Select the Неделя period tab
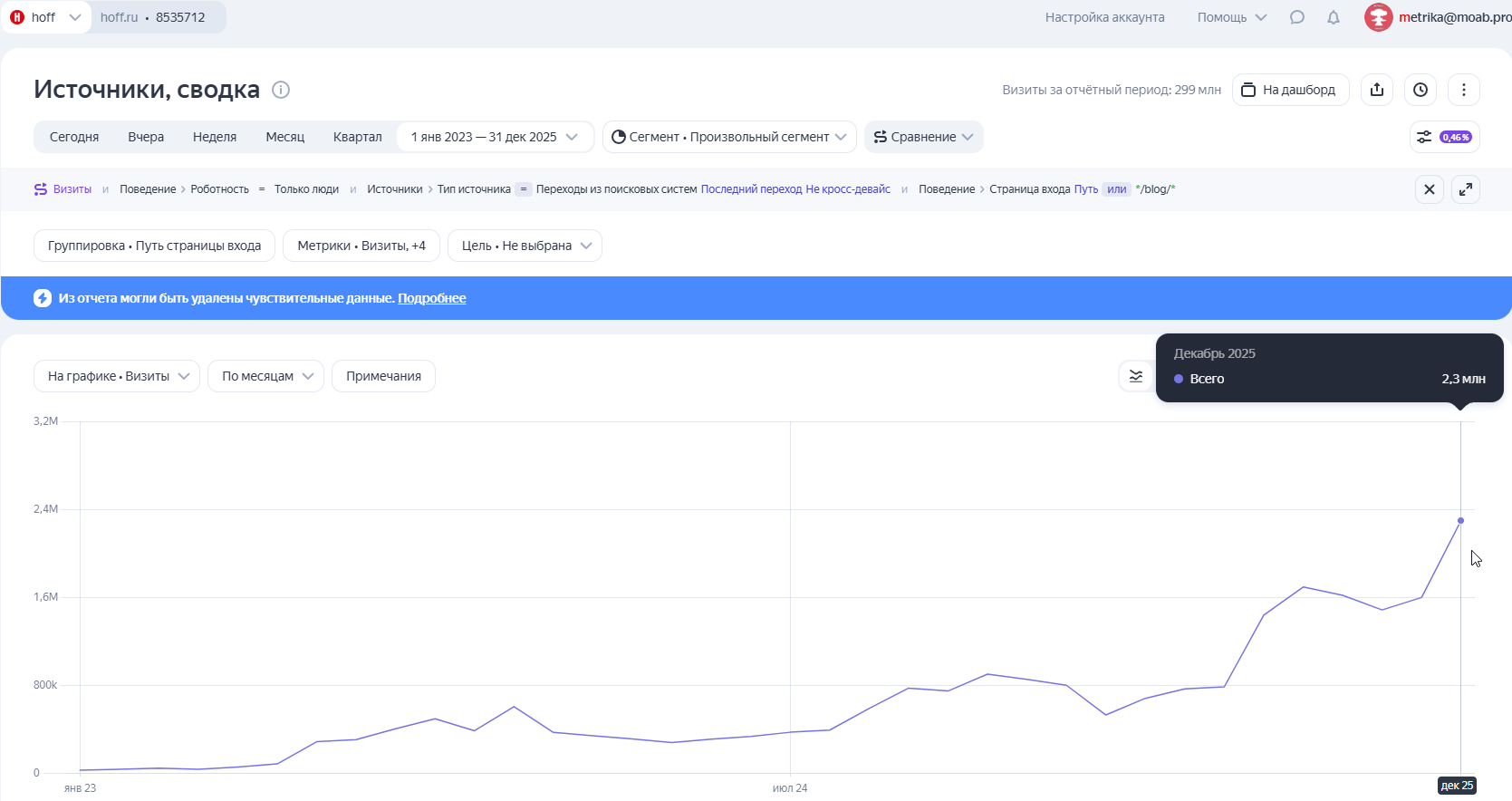Viewport: 1512px width, 801px height. click(215, 137)
